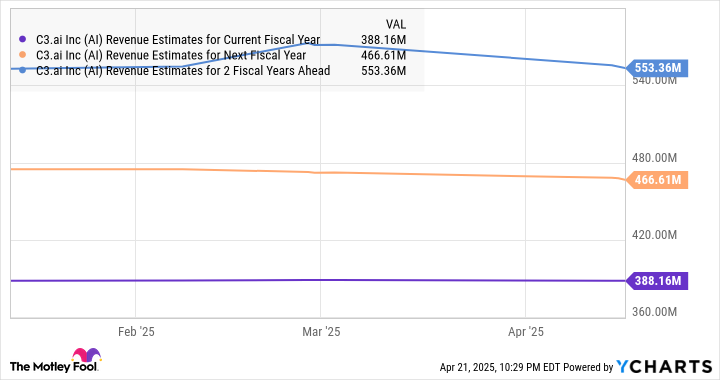Click the YCharts Y logo icon
Viewport: 720px width, 380px height.
623,366
